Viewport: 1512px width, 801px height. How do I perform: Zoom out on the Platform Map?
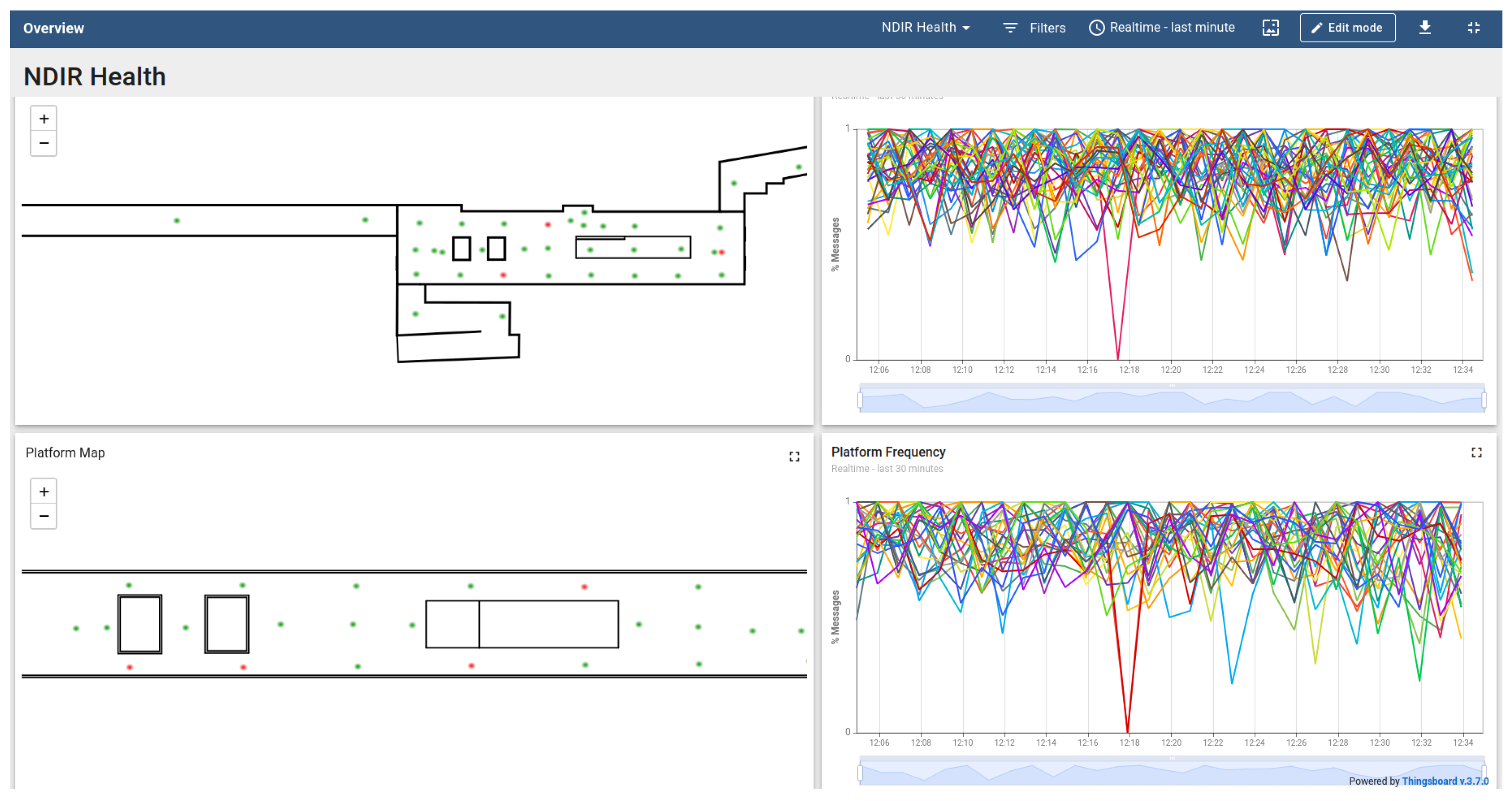[43, 516]
